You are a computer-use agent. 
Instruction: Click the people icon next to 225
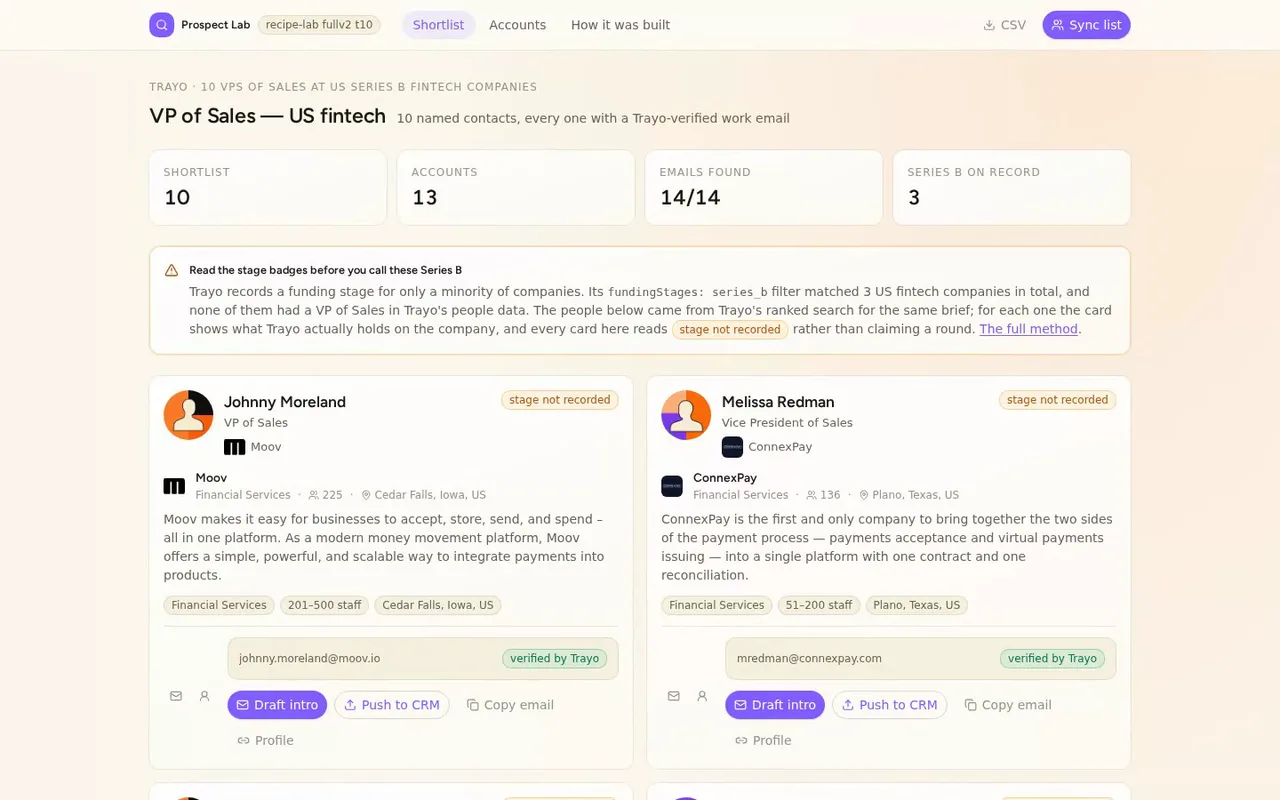(x=313, y=495)
